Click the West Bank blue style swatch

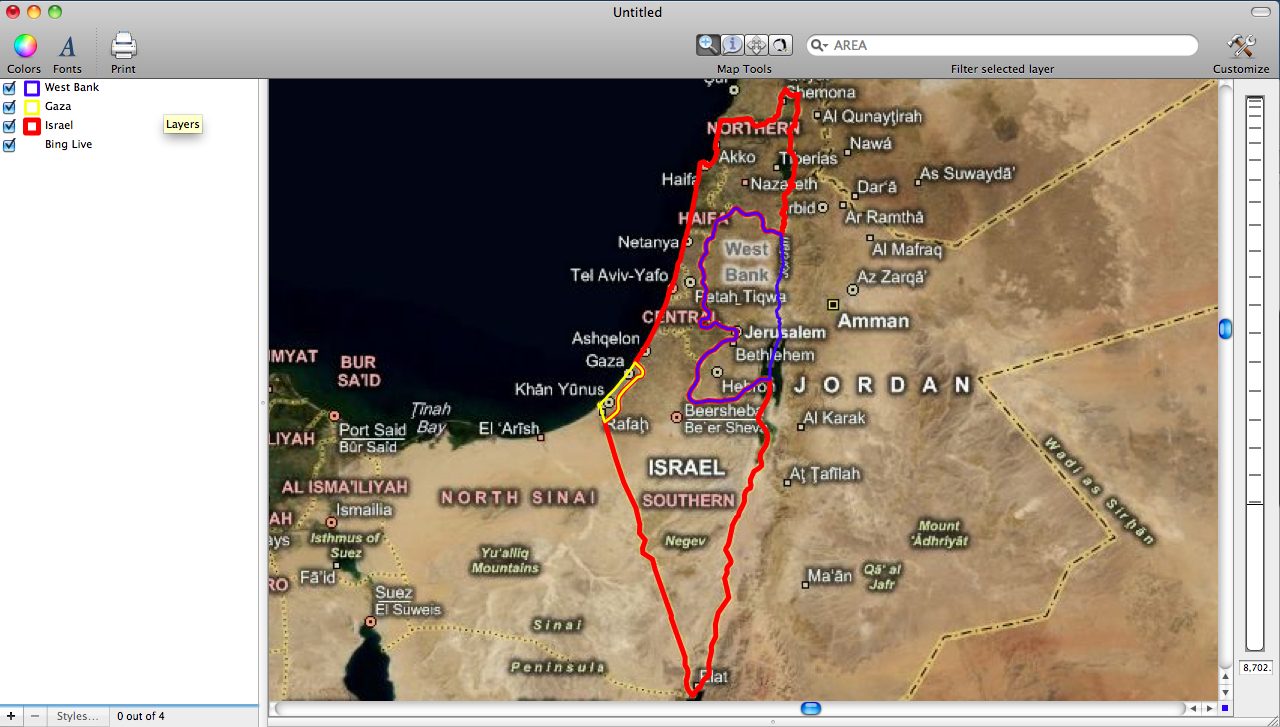32,88
